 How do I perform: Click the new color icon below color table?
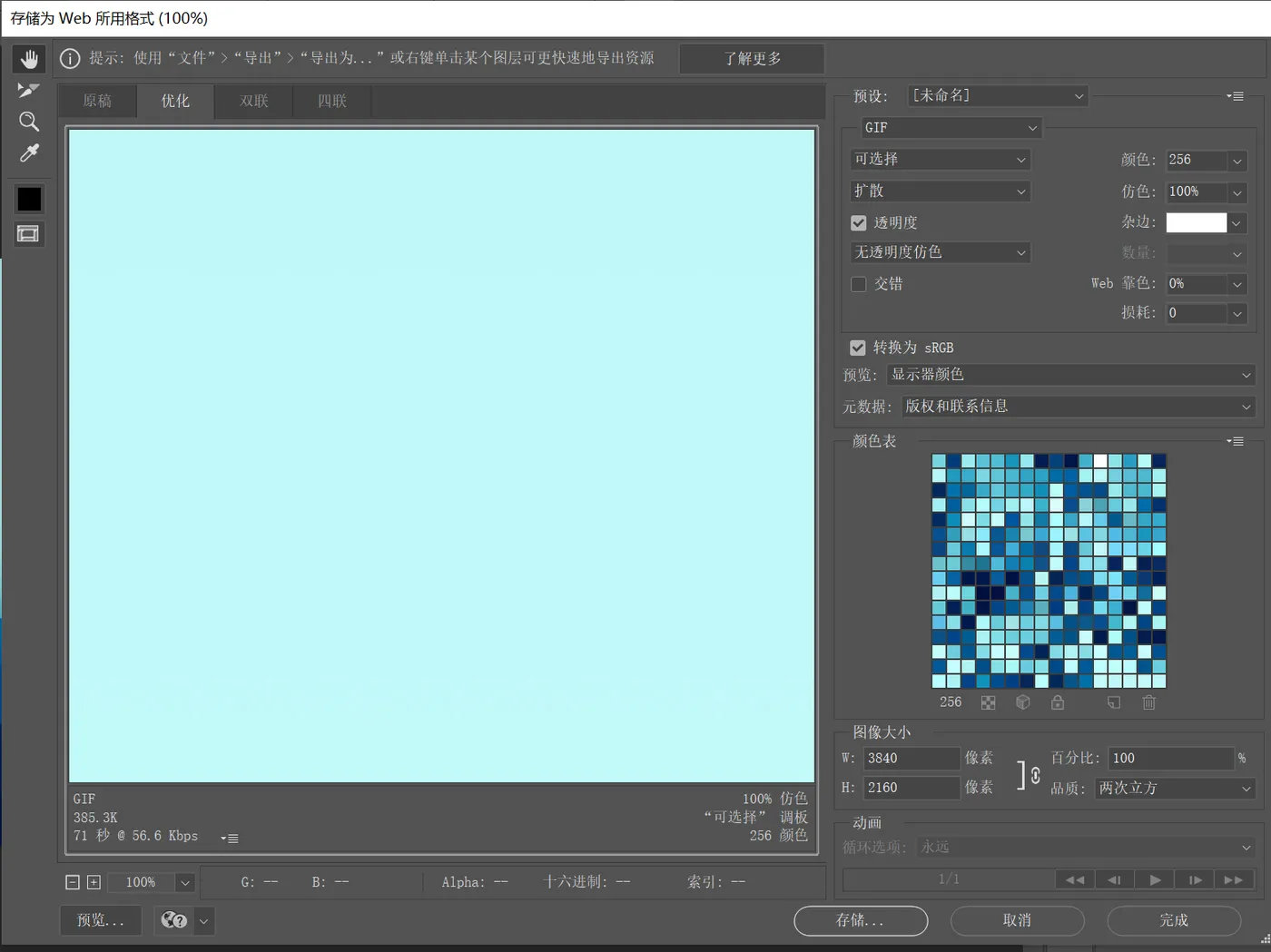click(1114, 702)
